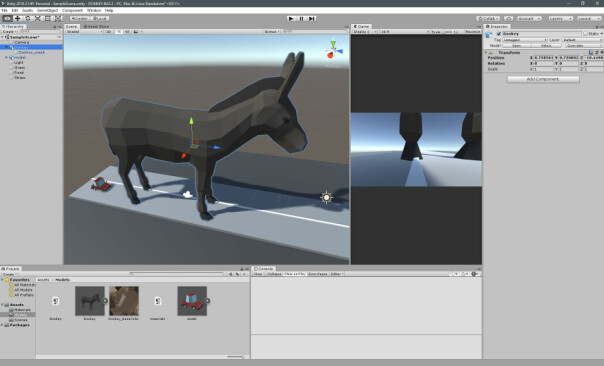Image resolution: width=604 pixels, height=366 pixels.
Task: Toggle scene audio icon in Scene toolbar
Action: click(x=127, y=32)
